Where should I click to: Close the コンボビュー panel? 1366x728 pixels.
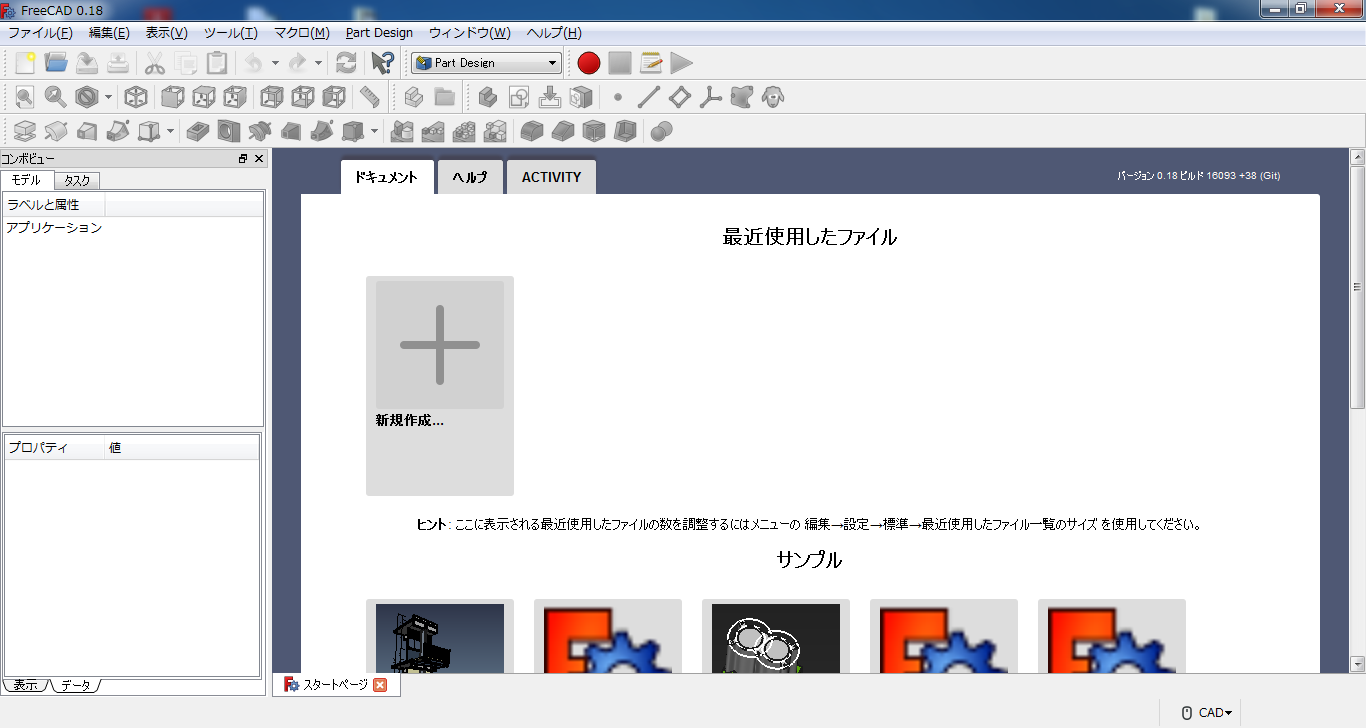259,159
